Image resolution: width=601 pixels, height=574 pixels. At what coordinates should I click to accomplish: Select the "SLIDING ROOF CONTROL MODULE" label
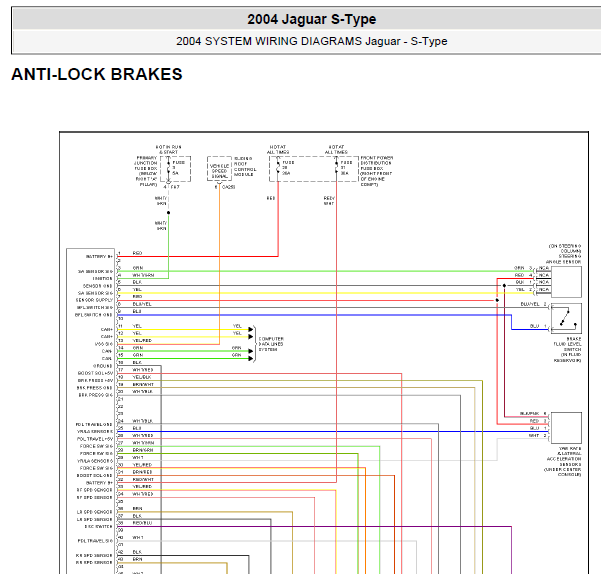pyautogui.click(x=245, y=166)
